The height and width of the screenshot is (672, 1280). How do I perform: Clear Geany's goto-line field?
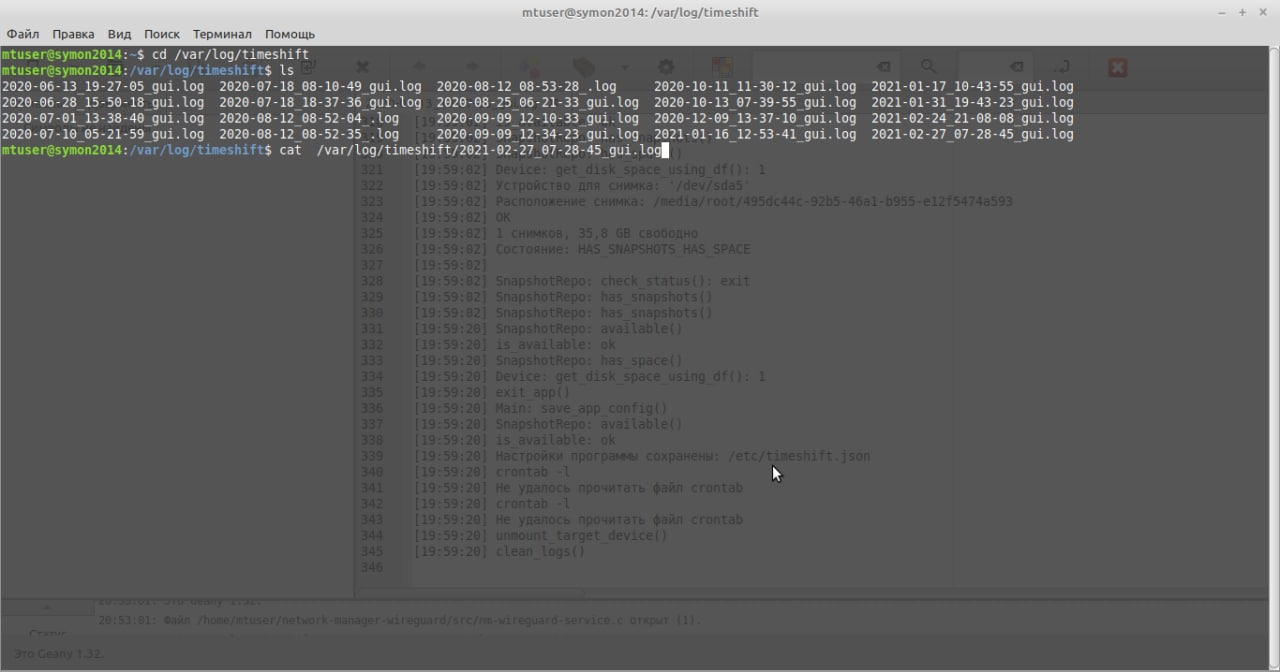click(1014, 67)
